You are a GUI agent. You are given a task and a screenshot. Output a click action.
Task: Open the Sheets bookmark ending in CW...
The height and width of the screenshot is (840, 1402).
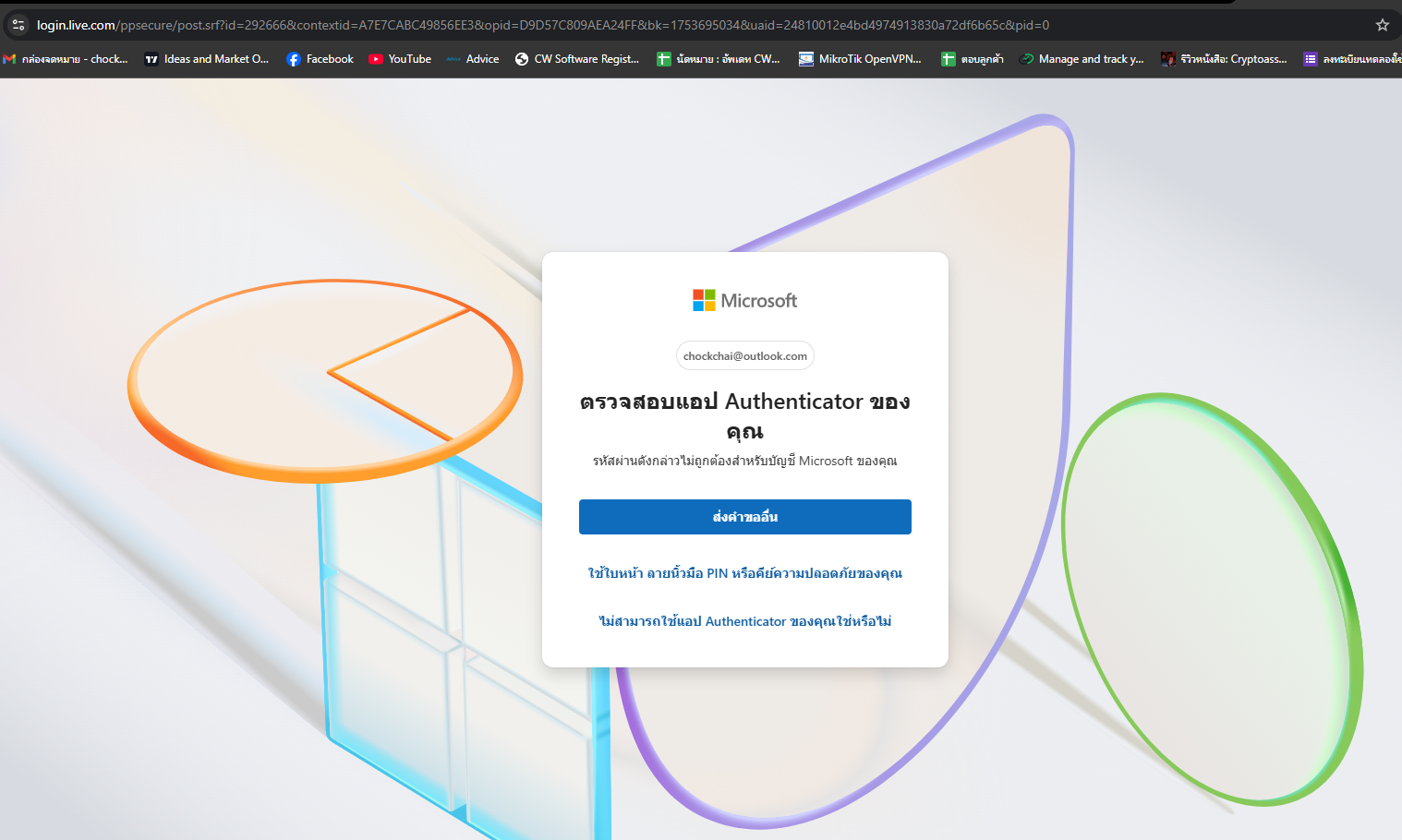tap(719, 59)
